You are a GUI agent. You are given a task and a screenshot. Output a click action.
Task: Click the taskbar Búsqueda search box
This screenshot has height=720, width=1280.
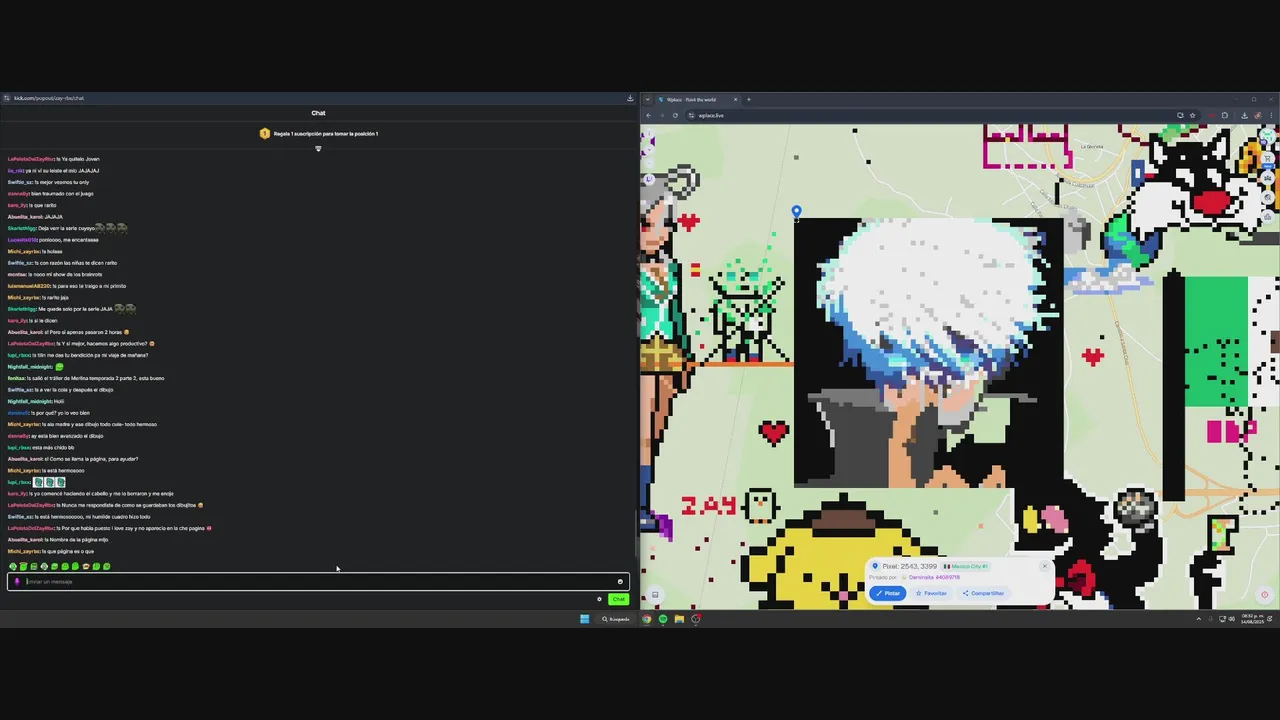(x=616, y=619)
